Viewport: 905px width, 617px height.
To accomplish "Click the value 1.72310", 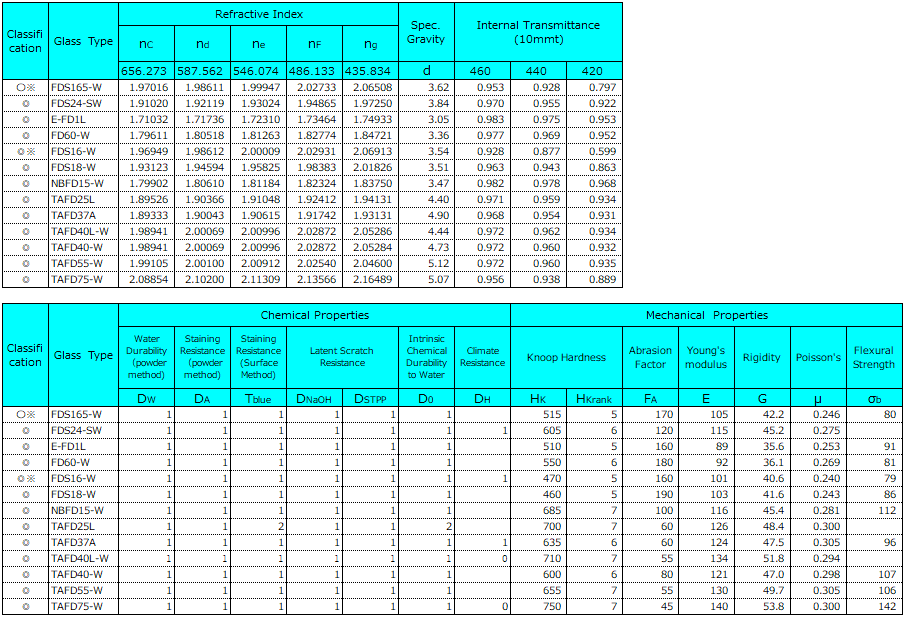I will coord(260,119).
